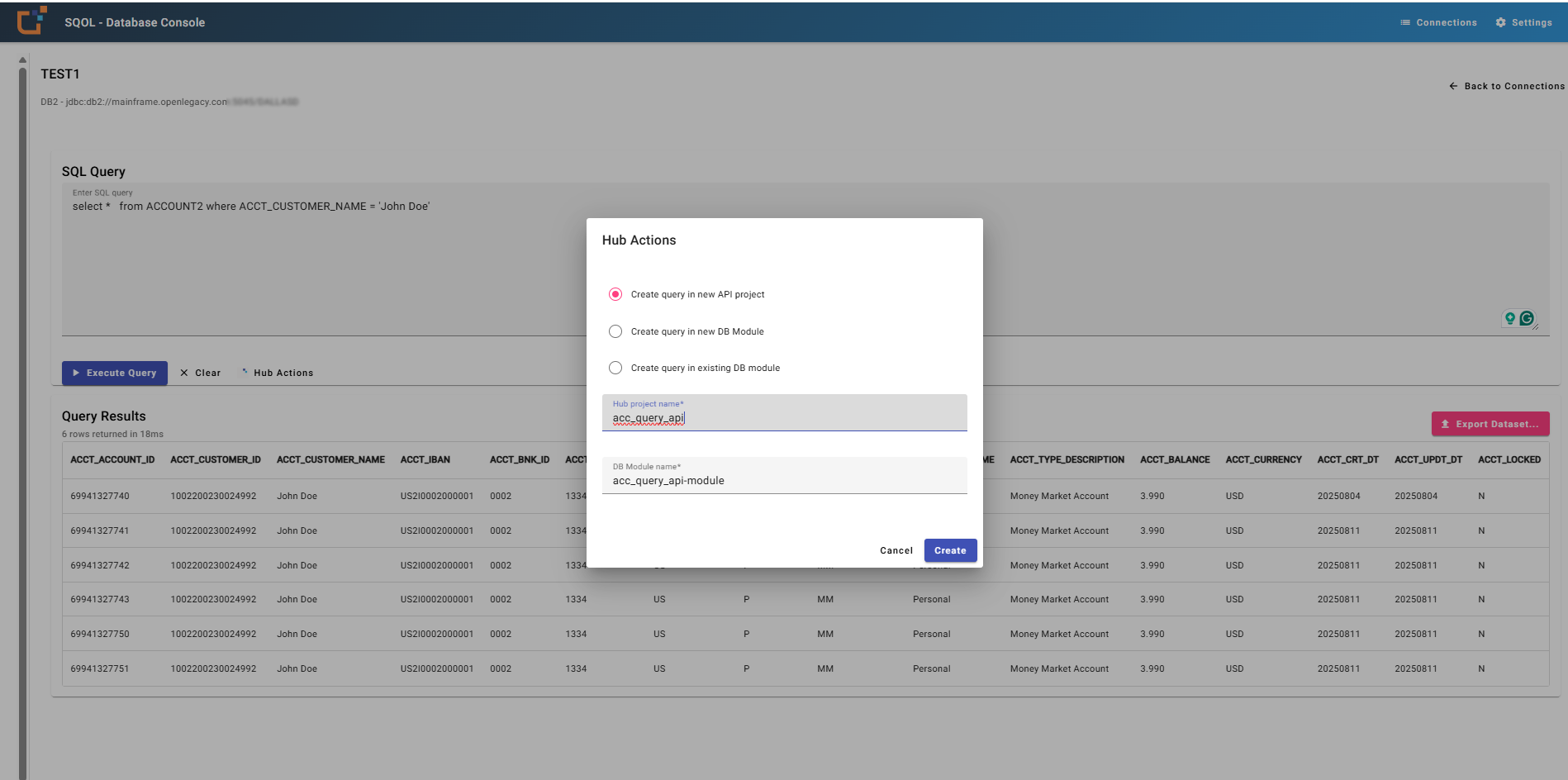Click the Grammarly icon in query editor
The height and width of the screenshot is (780, 1568).
coord(1527,318)
